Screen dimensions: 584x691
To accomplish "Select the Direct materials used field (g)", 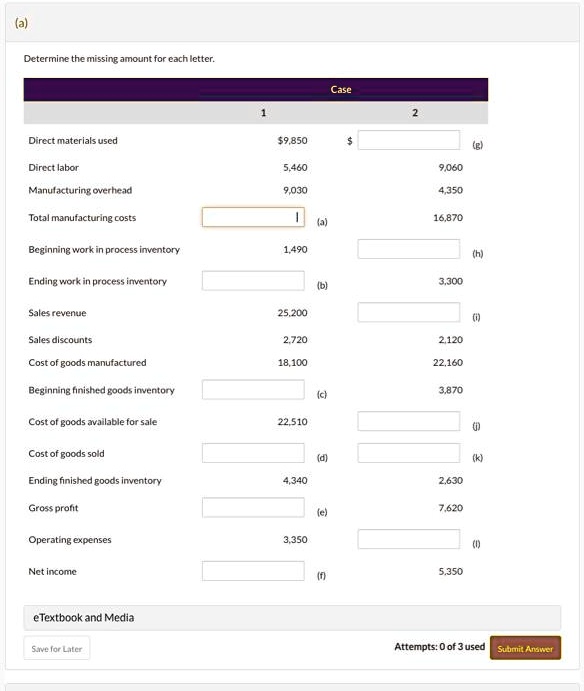I will (409, 140).
